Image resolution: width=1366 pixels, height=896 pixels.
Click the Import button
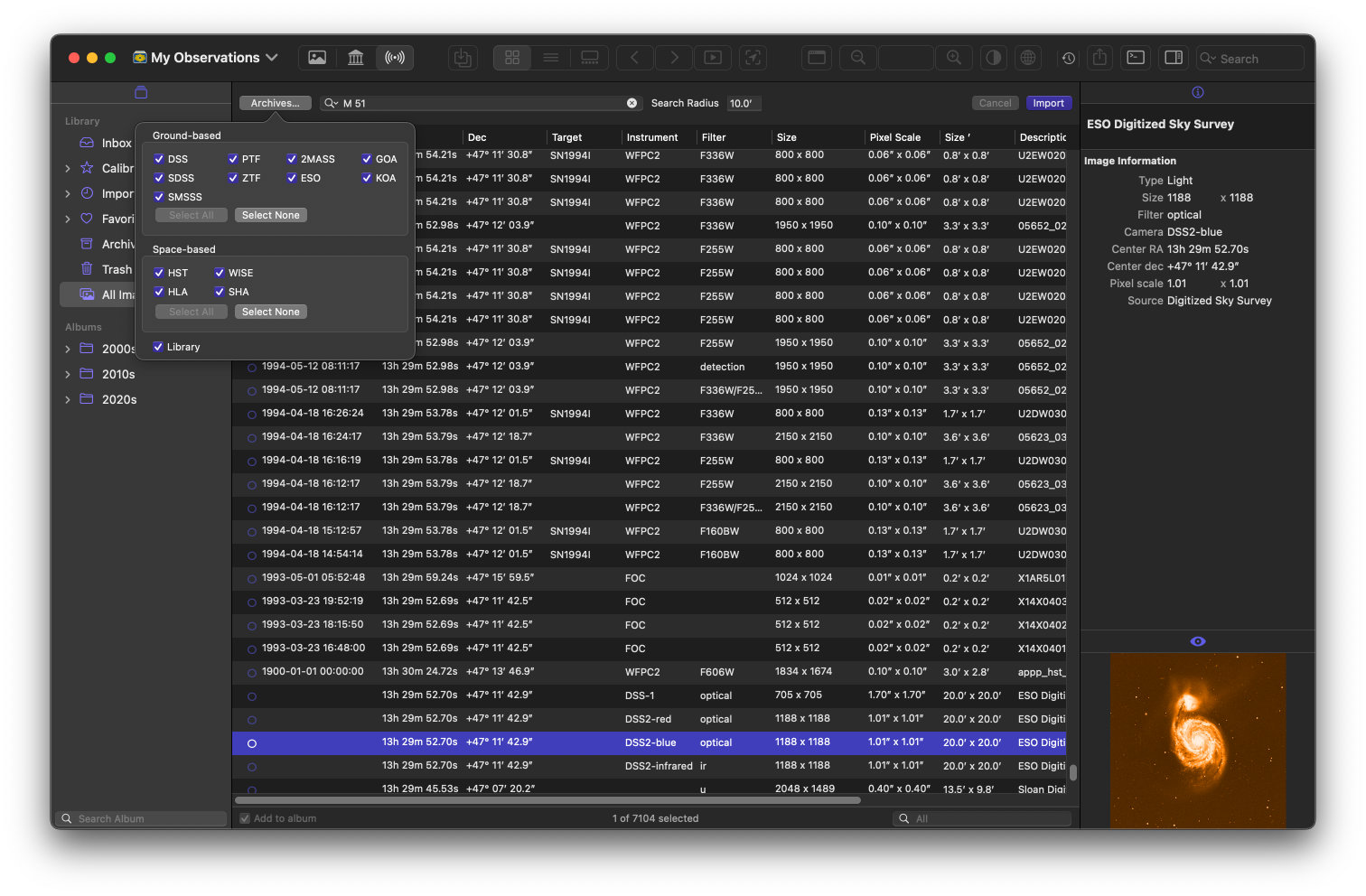(x=1048, y=103)
